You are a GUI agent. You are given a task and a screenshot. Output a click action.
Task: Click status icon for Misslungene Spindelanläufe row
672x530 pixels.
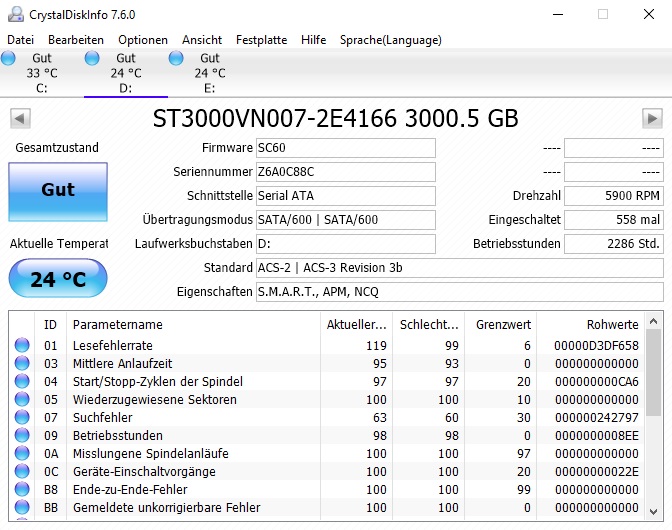(22, 453)
